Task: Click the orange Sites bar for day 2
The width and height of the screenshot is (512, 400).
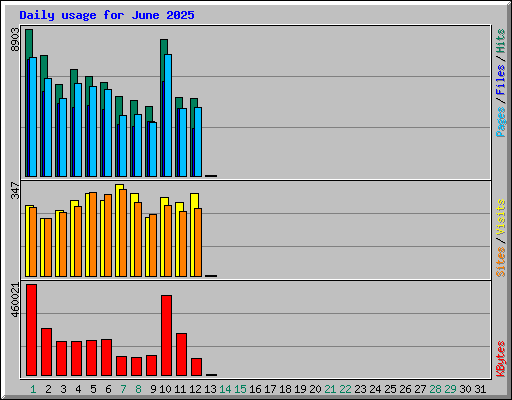Action: pyautogui.click(x=48, y=247)
